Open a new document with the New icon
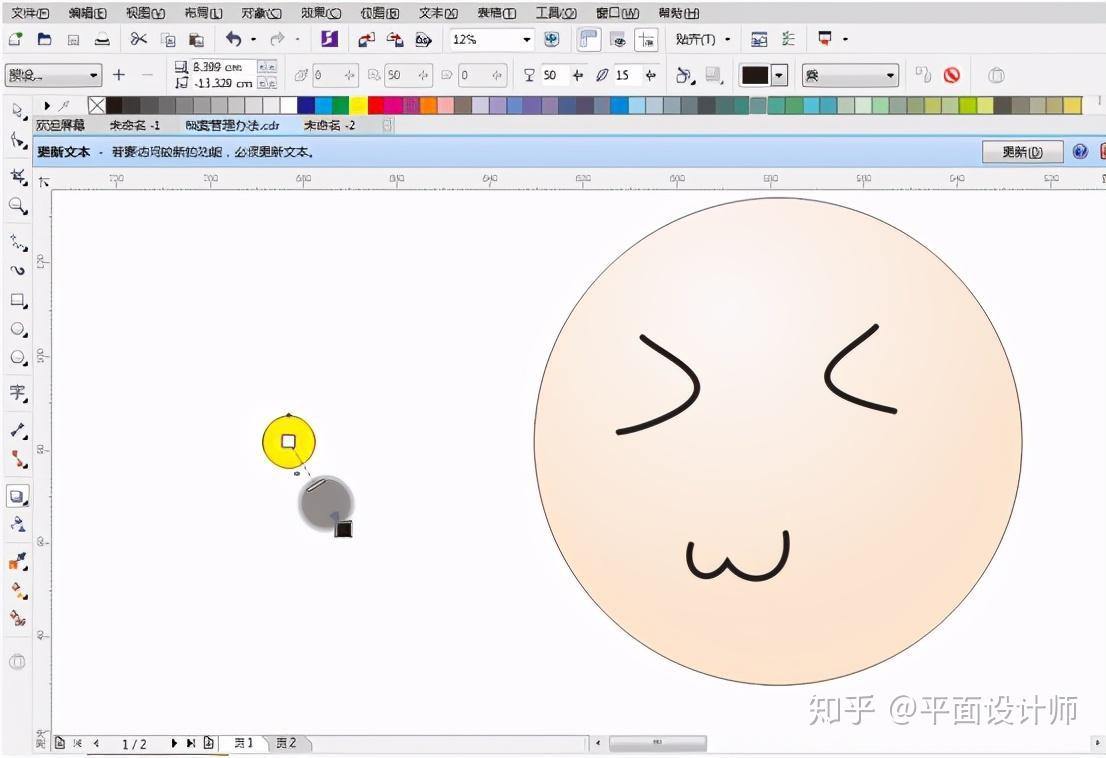The width and height of the screenshot is (1106, 758). 15,39
